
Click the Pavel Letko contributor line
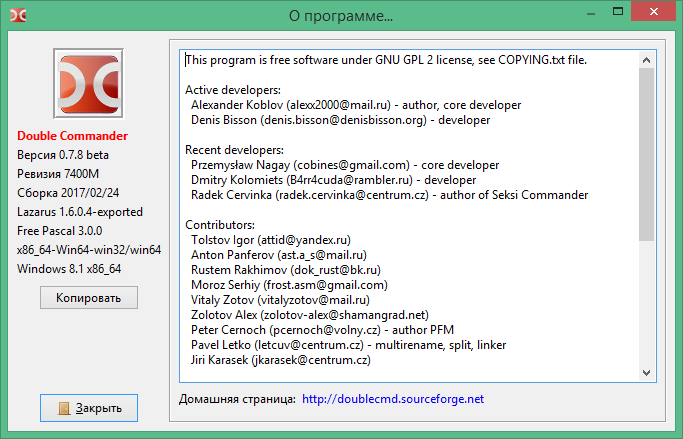point(348,345)
